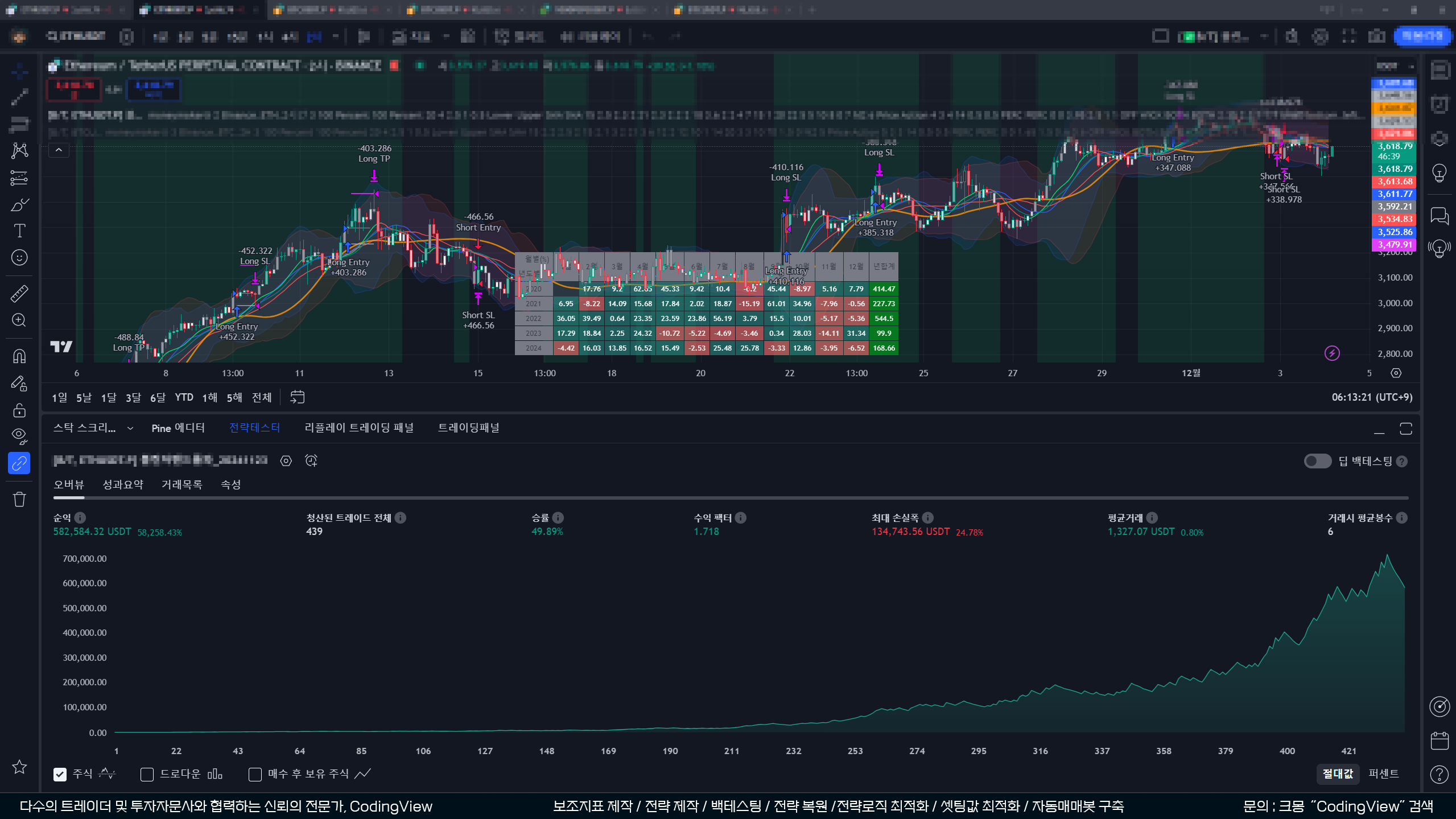This screenshot has width=1456, height=819.
Task: Activate the Magnet mode icon
Action: 19,356
